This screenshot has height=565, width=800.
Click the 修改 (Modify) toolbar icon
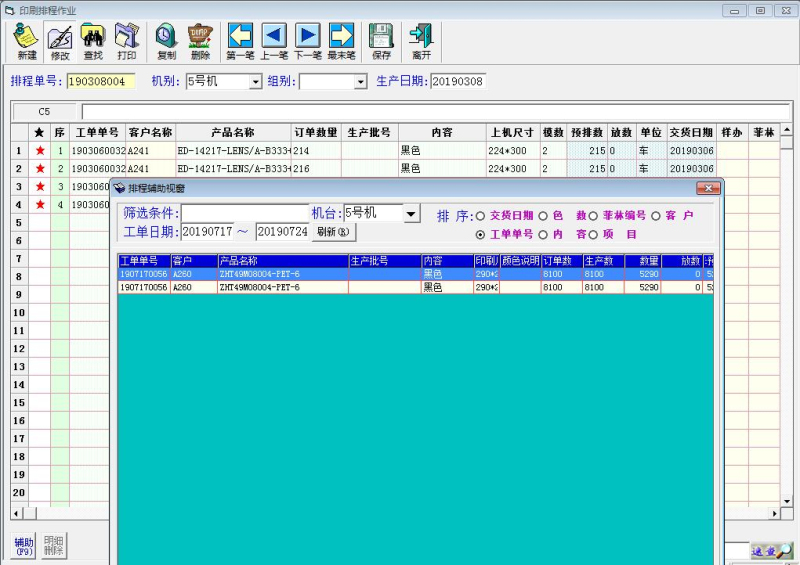click(x=60, y=42)
